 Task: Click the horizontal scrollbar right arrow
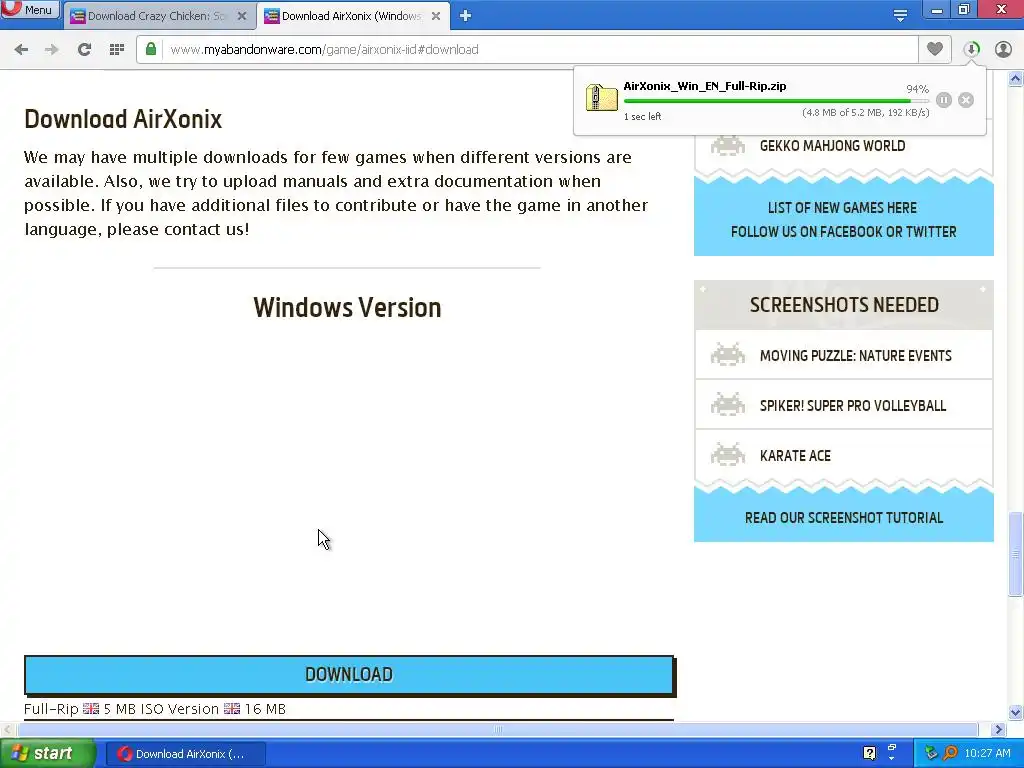pos(998,729)
